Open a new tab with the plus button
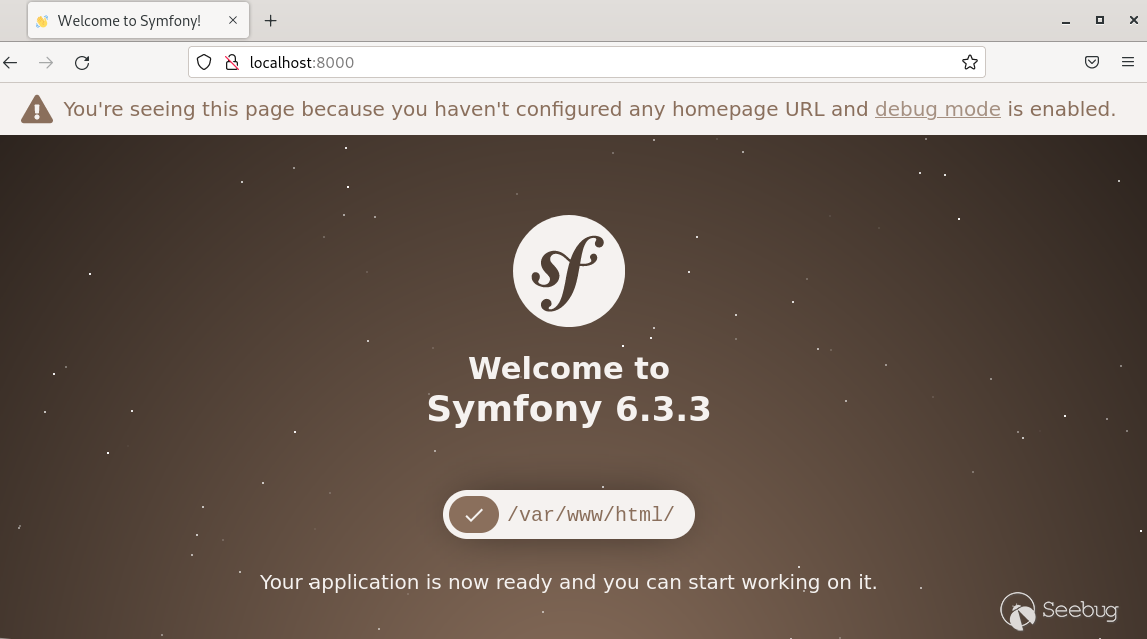 click(x=271, y=20)
